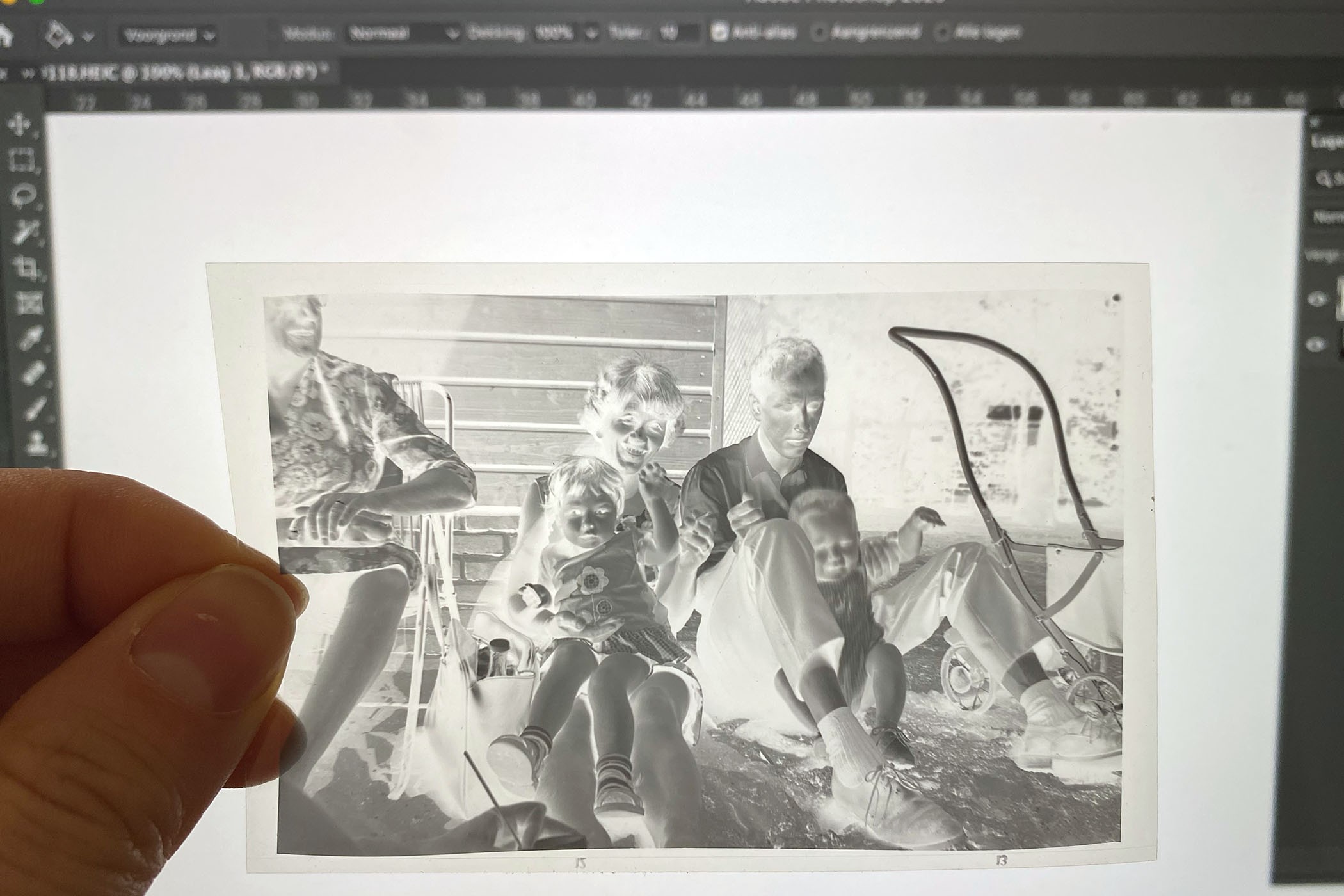Select the Rectangular Marquee tool
Screen dimensions: 1344x896
(22, 159)
